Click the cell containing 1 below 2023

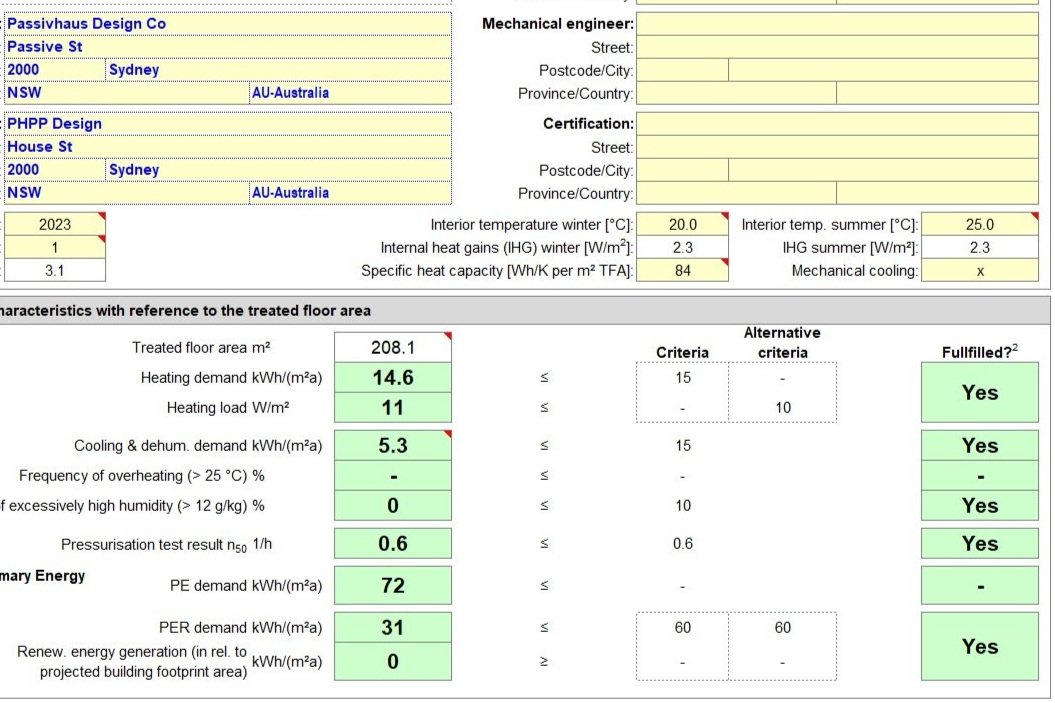coord(55,248)
